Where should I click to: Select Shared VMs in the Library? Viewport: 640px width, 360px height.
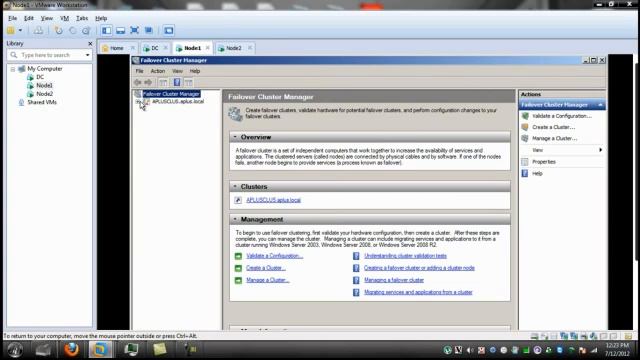[42, 102]
